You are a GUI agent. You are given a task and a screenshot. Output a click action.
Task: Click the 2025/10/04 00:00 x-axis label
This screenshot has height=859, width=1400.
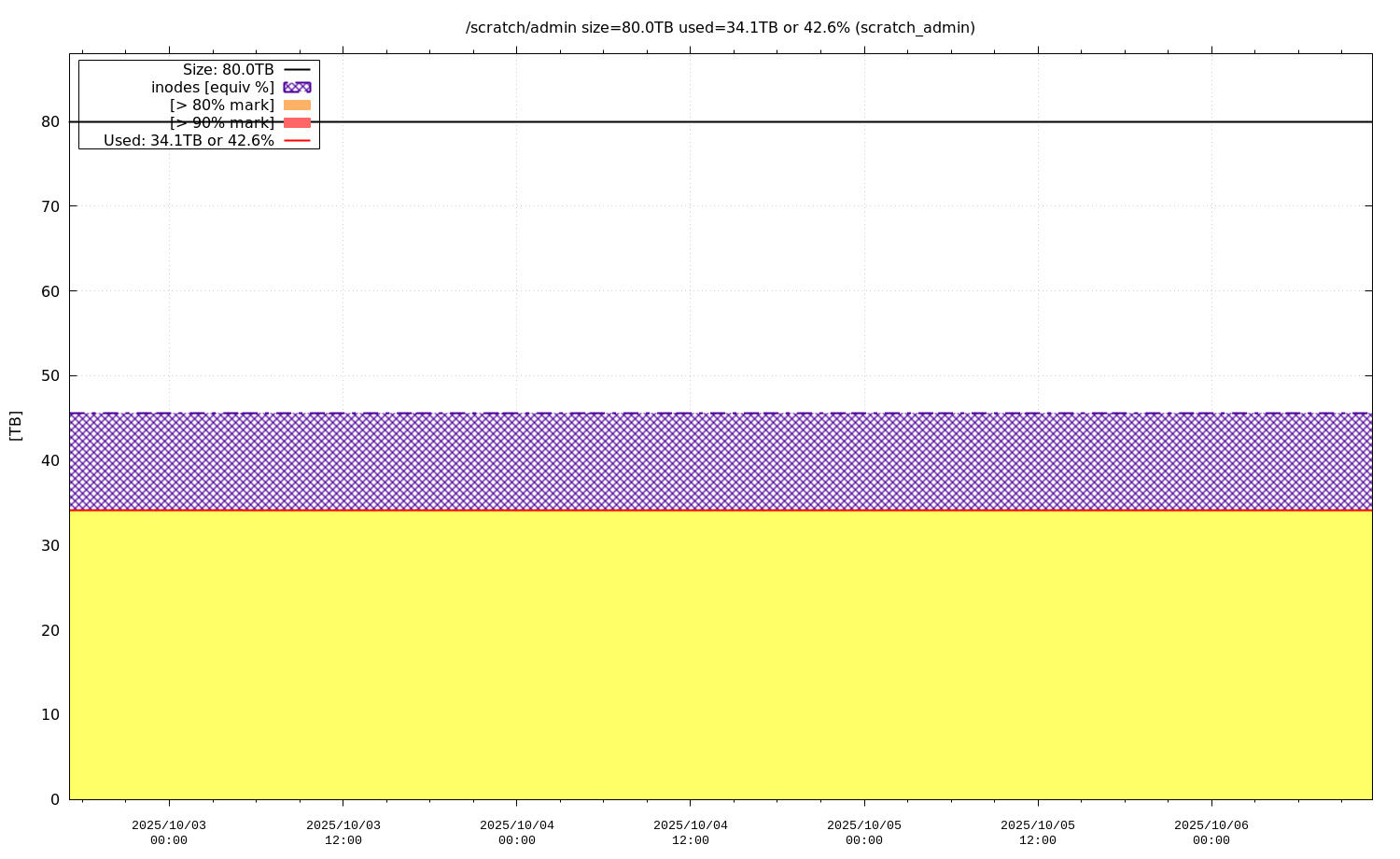tap(516, 832)
